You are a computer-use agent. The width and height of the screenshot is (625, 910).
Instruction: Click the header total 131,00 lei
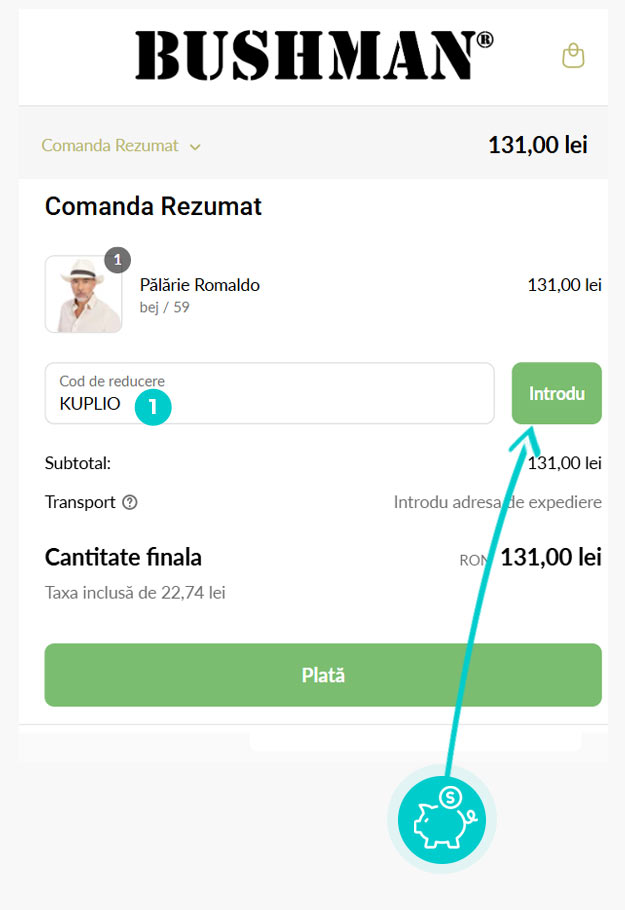point(537,145)
